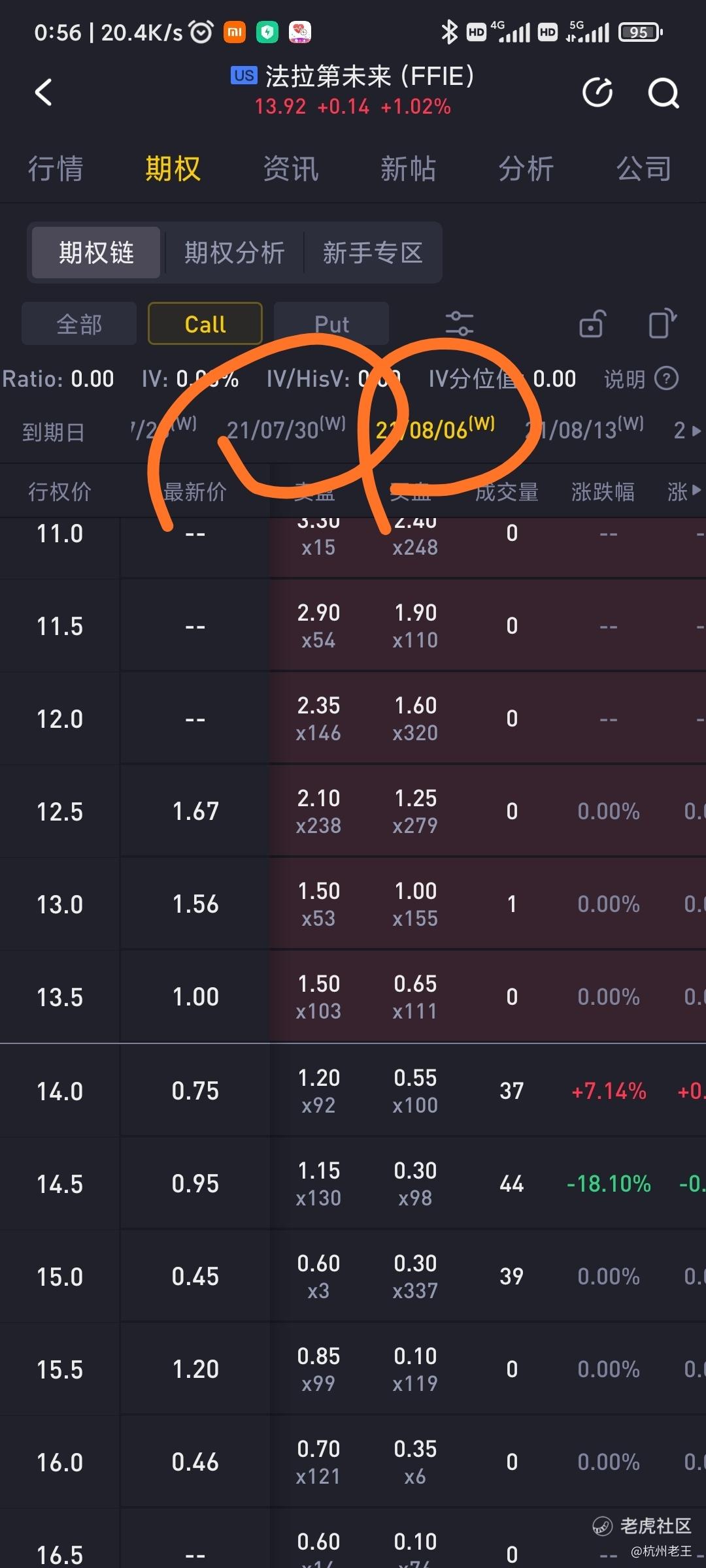This screenshot has width=706, height=1568.
Task: Open the 新手专区 section
Action: point(373,253)
